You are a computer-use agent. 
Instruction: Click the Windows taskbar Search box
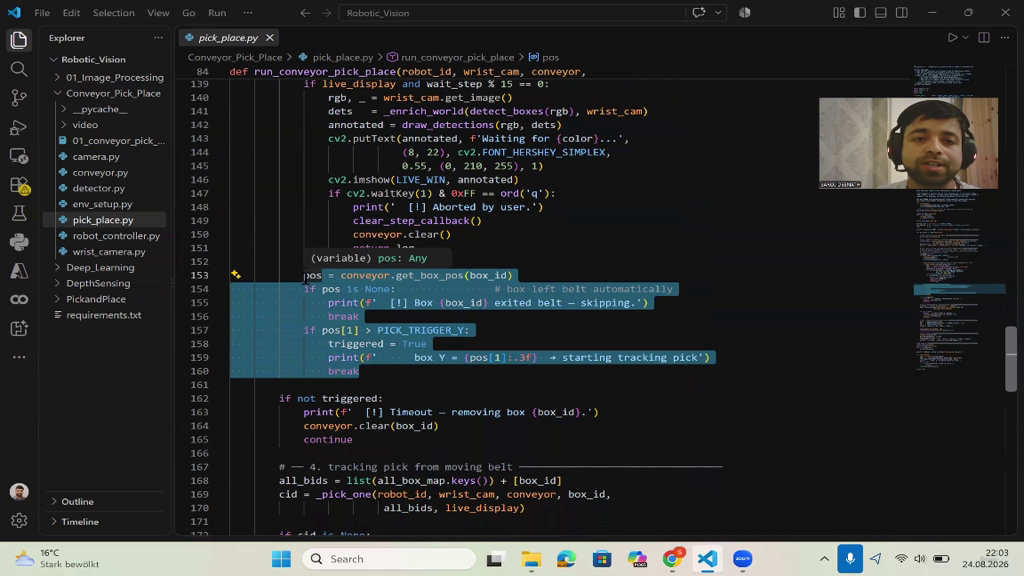pos(389,559)
